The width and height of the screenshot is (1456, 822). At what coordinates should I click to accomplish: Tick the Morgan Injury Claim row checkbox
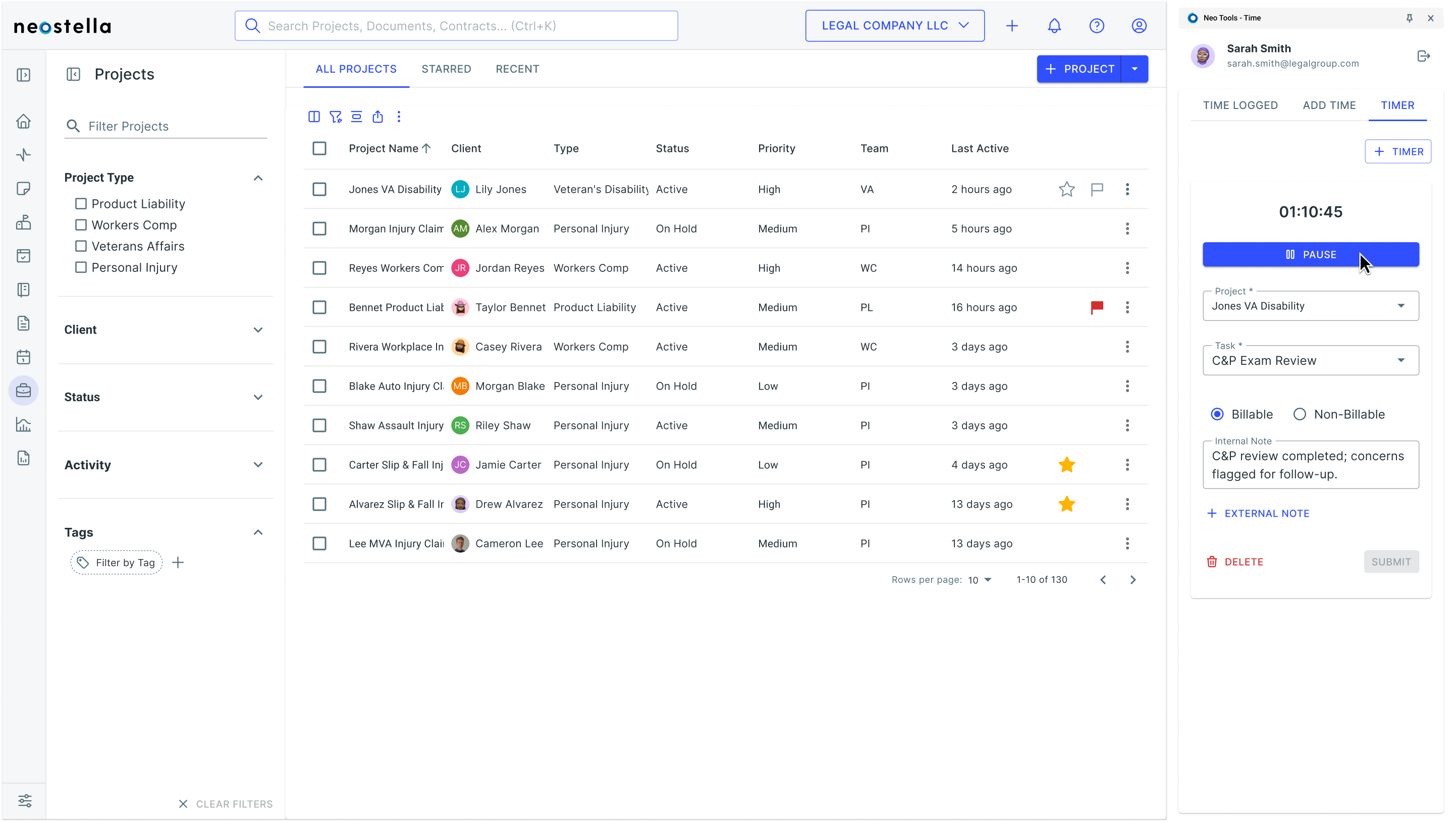[x=319, y=229]
